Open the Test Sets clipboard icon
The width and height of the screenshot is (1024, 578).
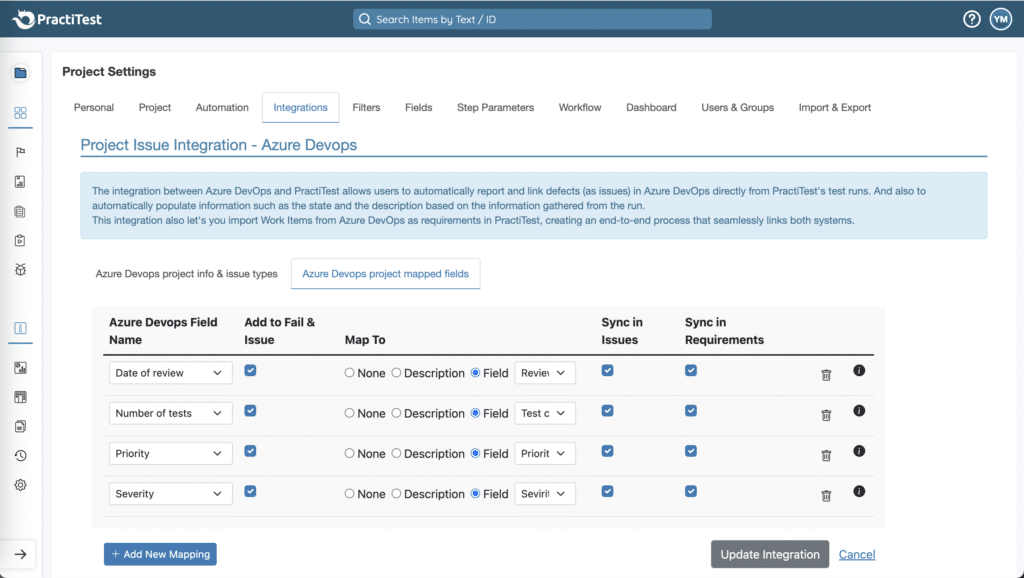[x=20, y=239]
